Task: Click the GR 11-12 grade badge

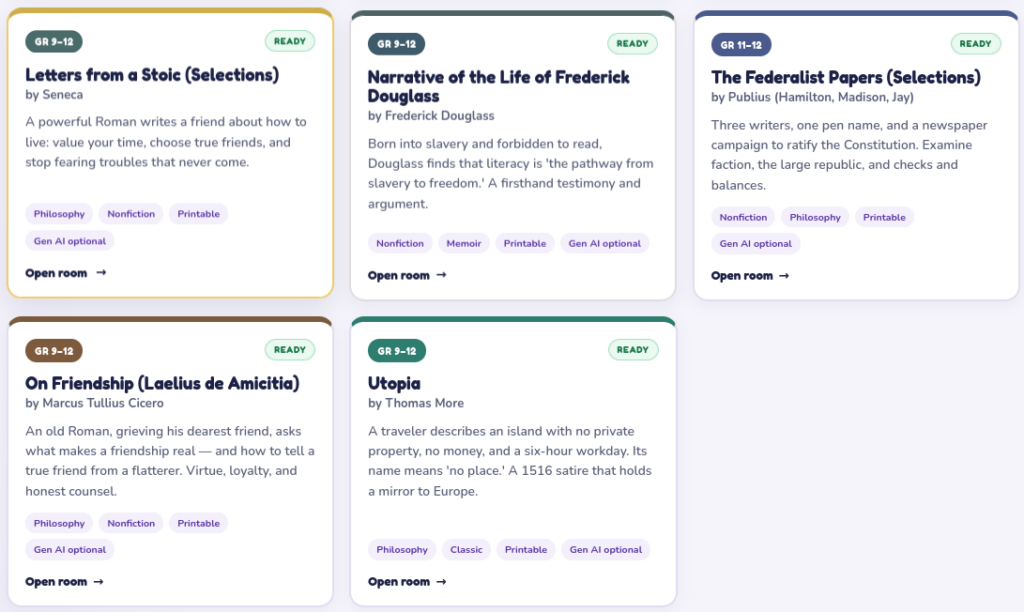Action: pos(741,44)
